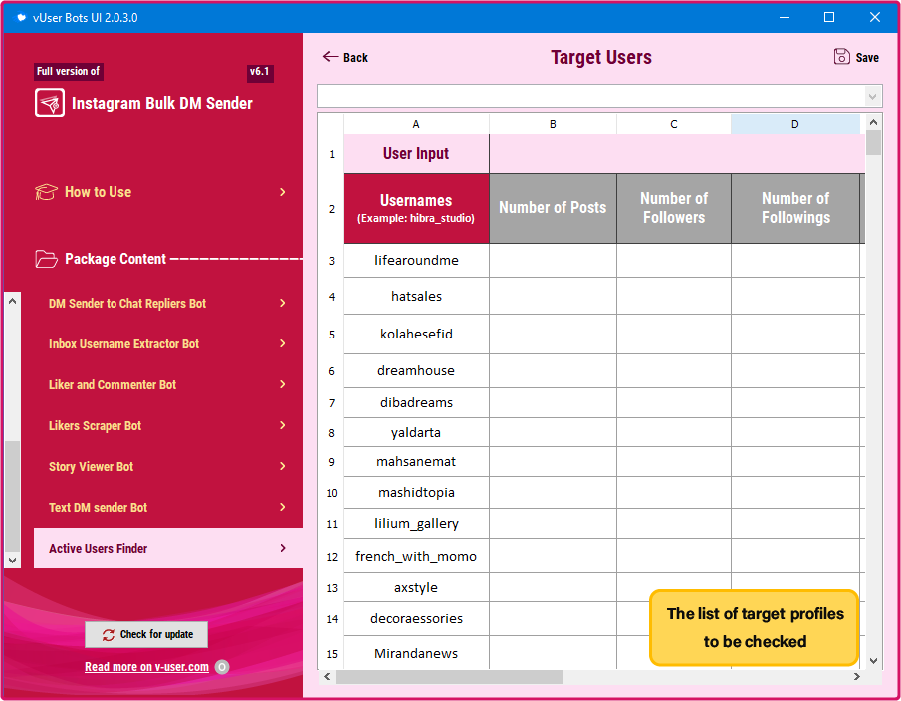Click the Save button label
Screen dimensions: 901x701
coord(867,57)
